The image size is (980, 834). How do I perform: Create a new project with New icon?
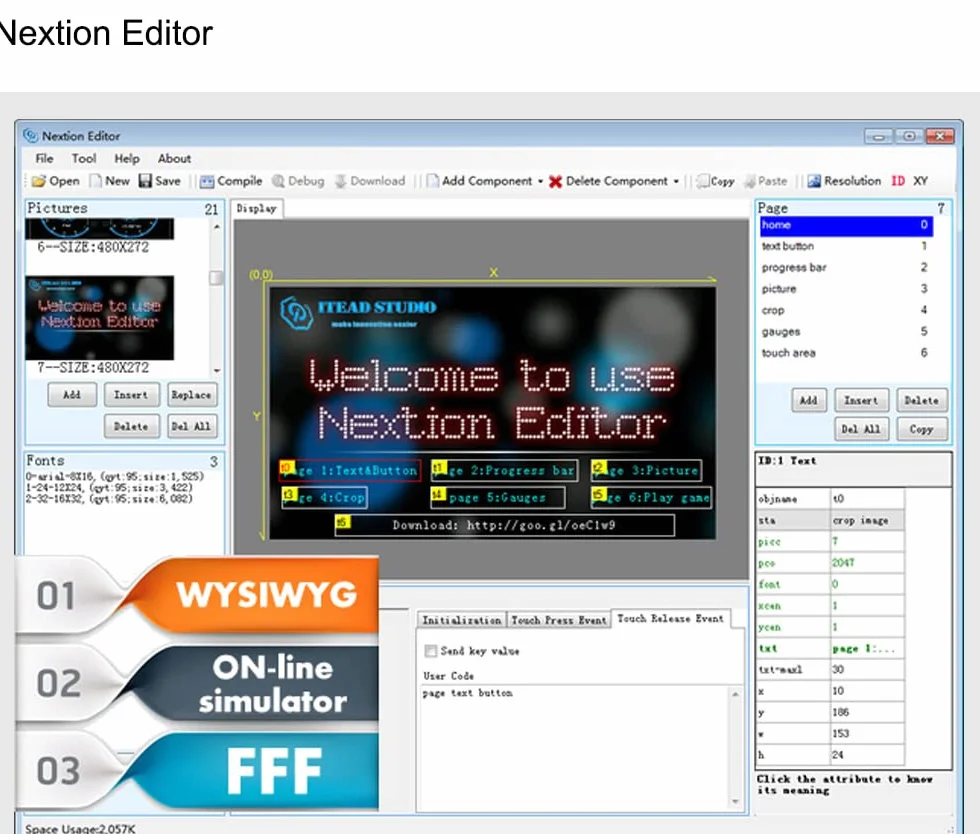pos(95,181)
